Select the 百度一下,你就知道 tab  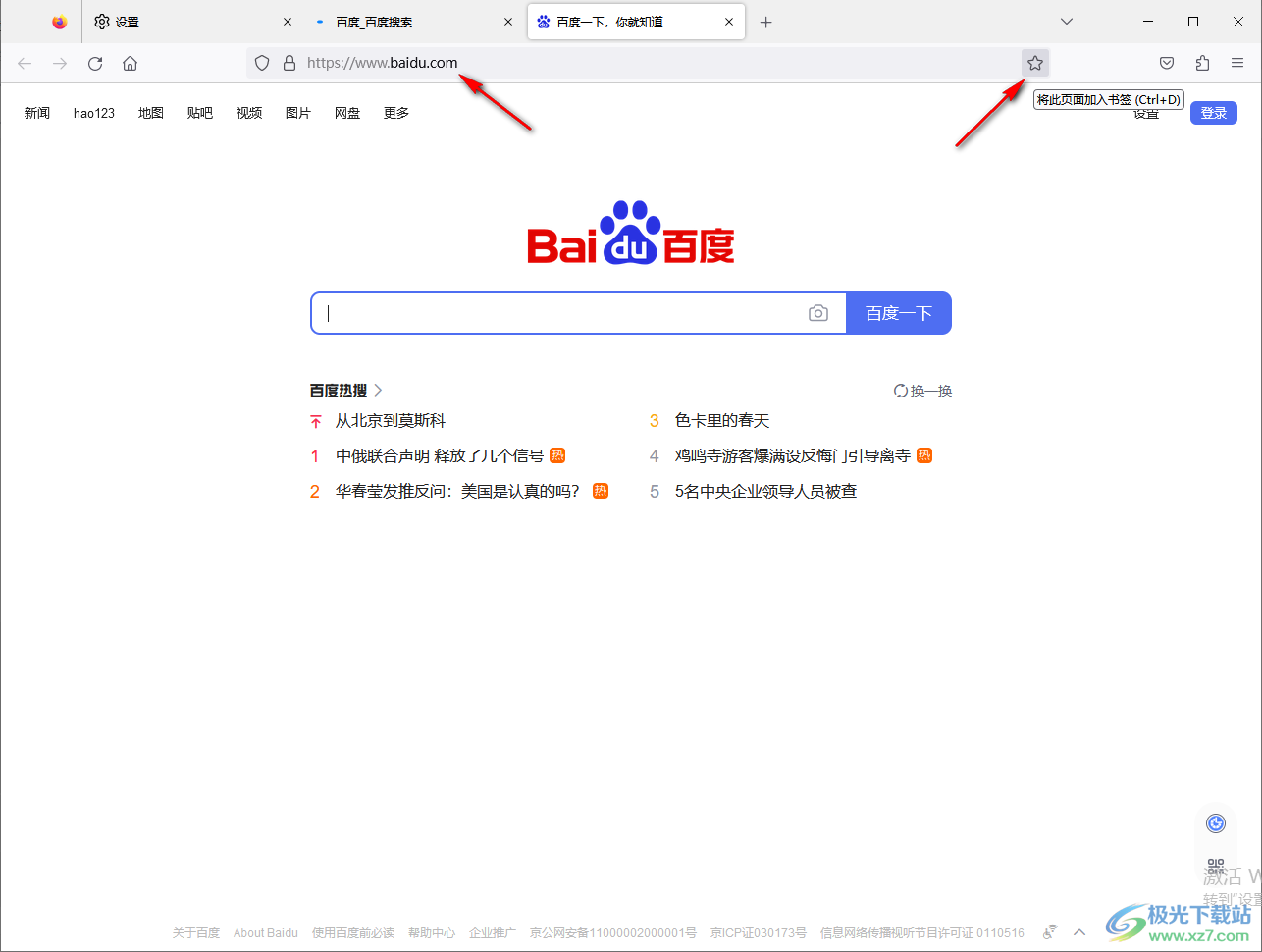636,22
